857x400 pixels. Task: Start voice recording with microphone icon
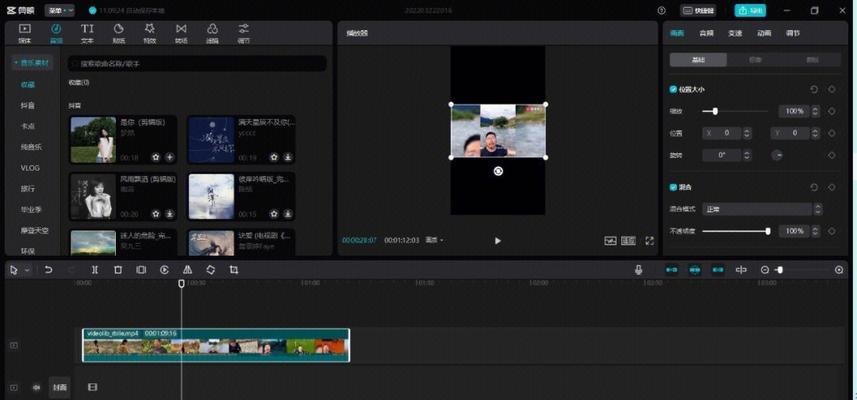pos(638,270)
